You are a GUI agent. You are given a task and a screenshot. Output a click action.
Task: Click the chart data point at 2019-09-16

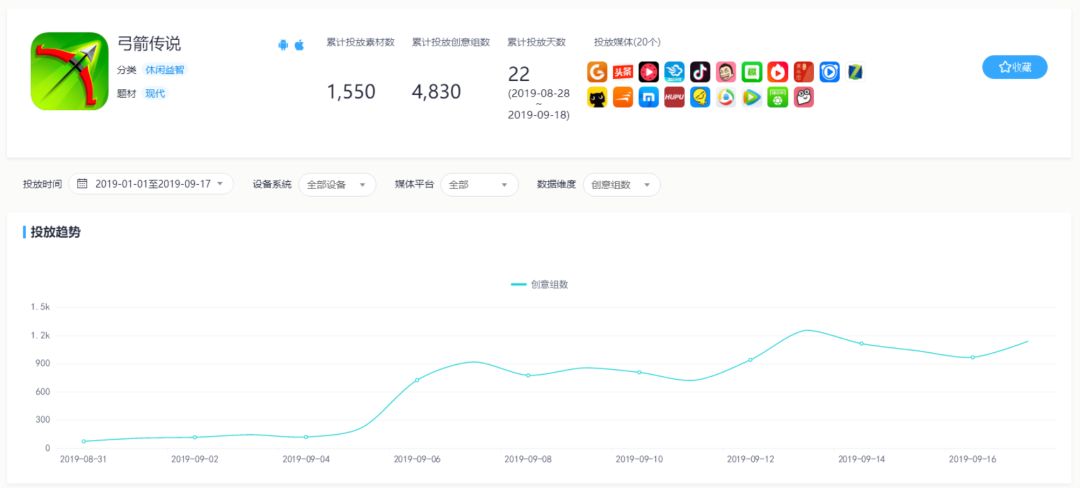pyautogui.click(x=973, y=357)
